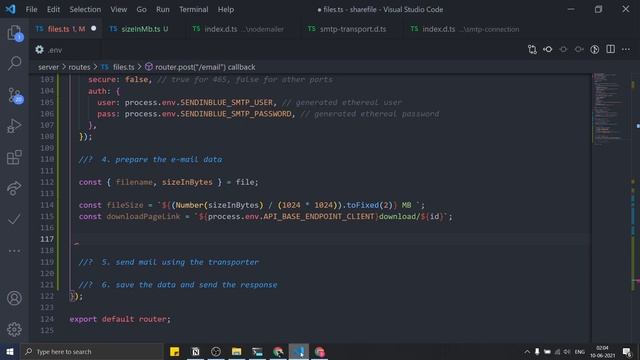Switch to the smtp-transport.d.ts tab
Viewport: 640px width, 360px height.
[x=353, y=29]
